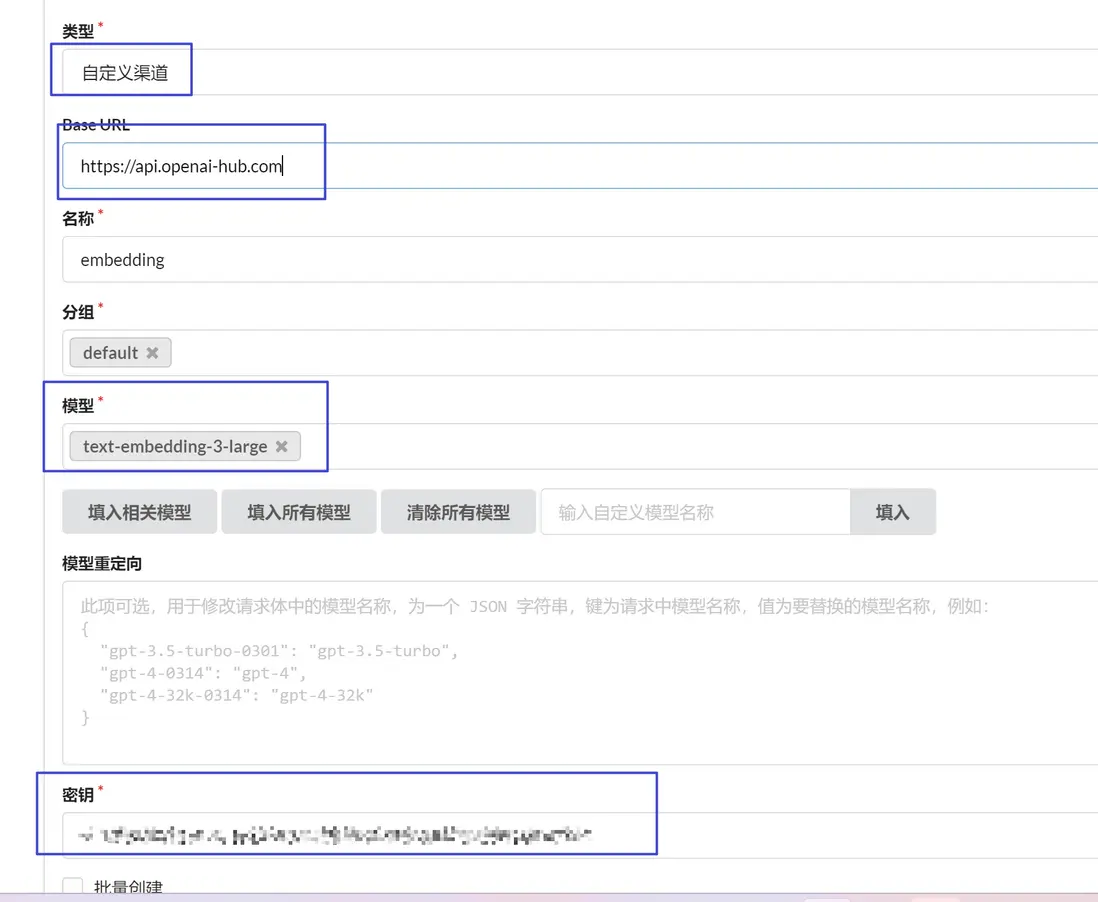Click the 分组 field label
1098x902 pixels.
tap(78, 312)
